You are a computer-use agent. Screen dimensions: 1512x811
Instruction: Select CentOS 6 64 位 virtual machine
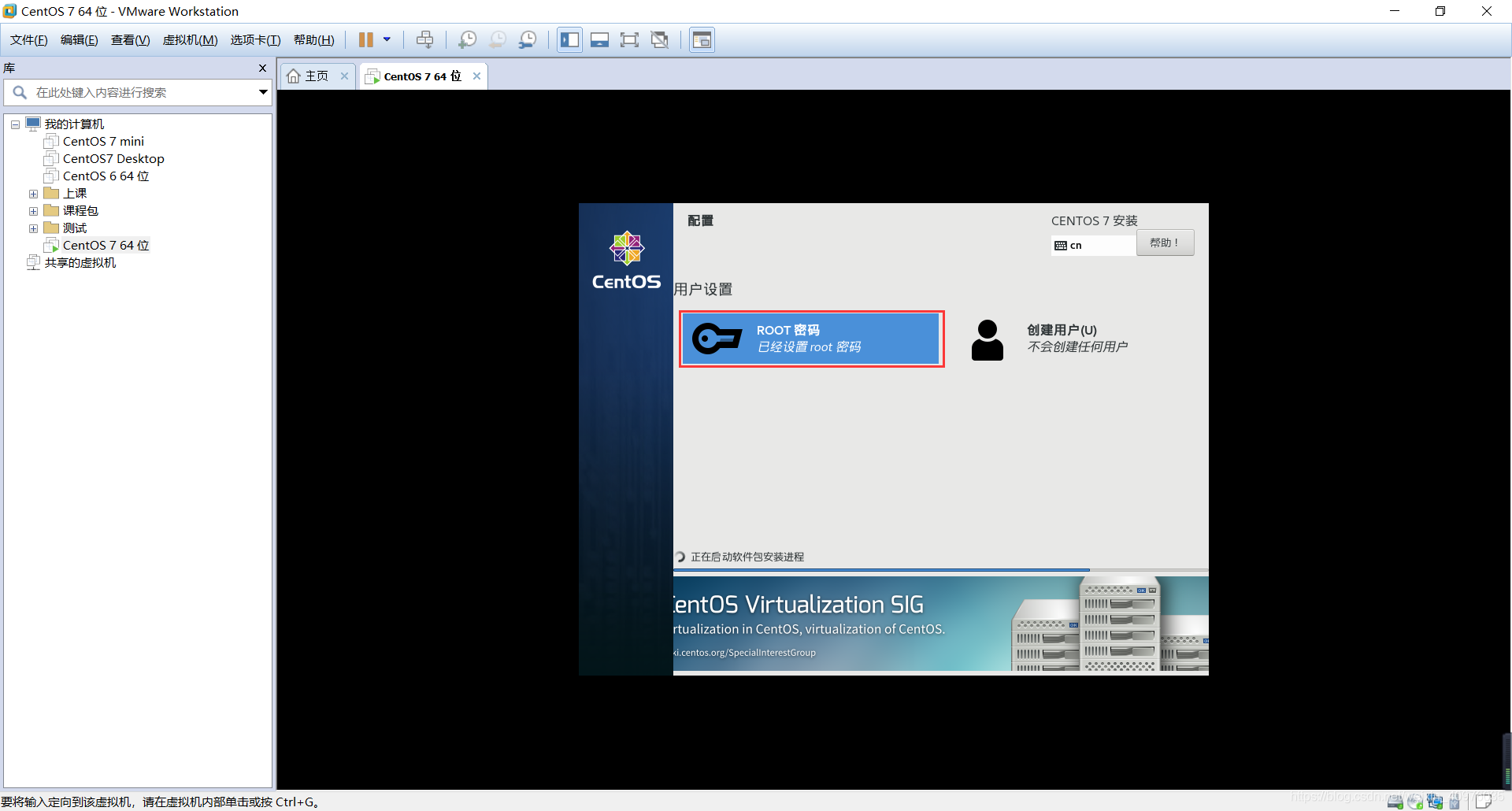pyautogui.click(x=106, y=176)
